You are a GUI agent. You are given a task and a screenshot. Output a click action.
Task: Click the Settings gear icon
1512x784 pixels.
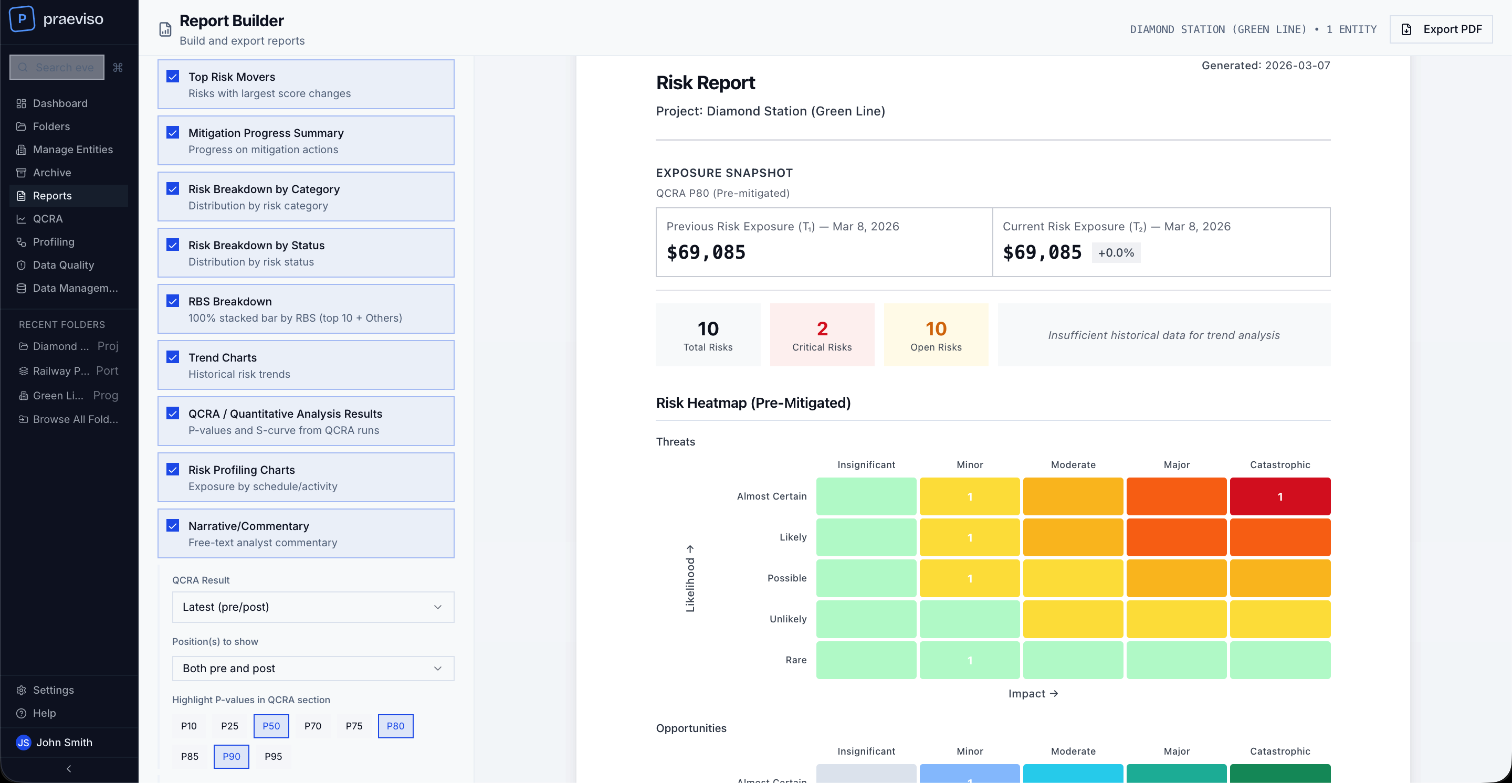pyautogui.click(x=21, y=690)
